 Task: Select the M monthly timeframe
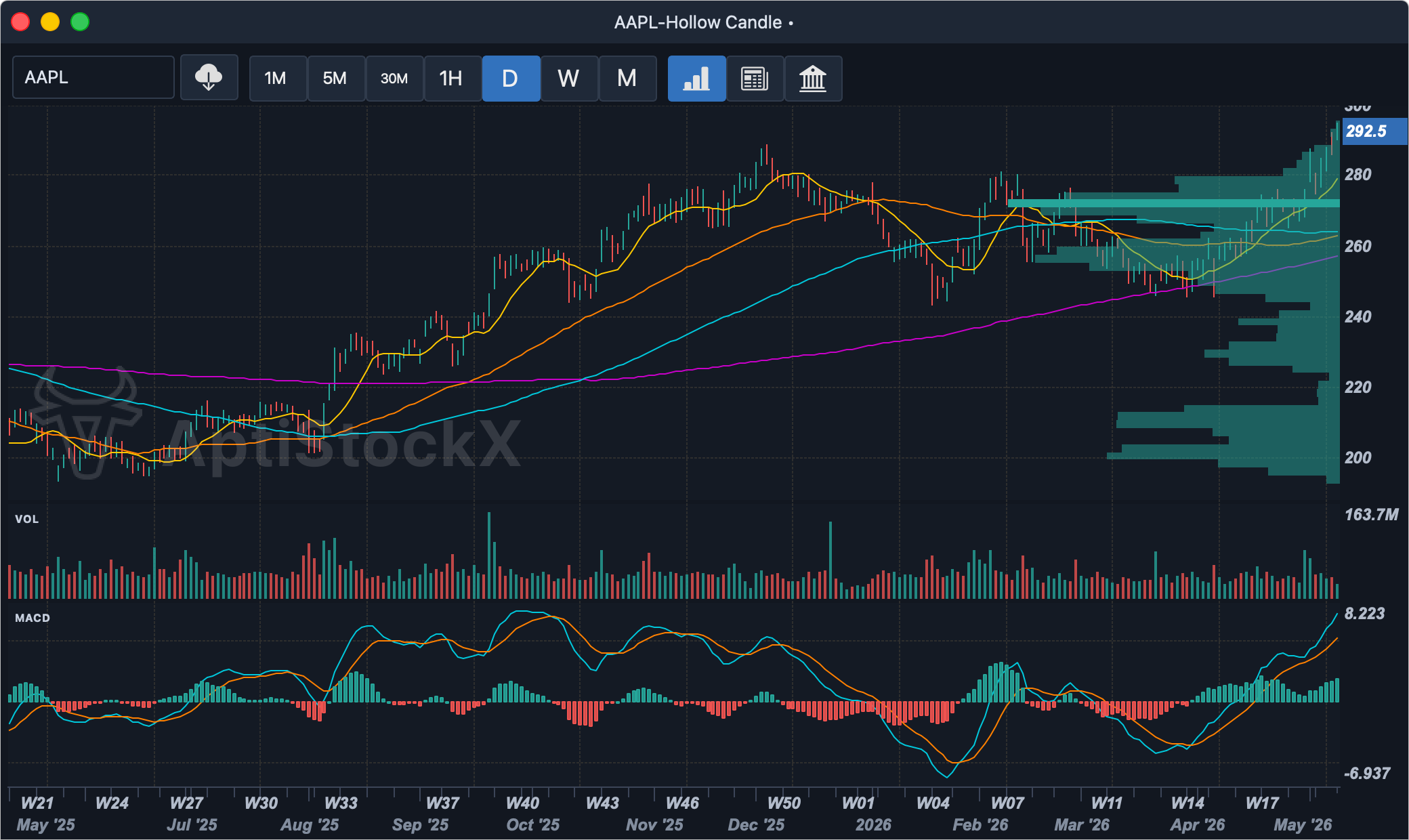(627, 79)
